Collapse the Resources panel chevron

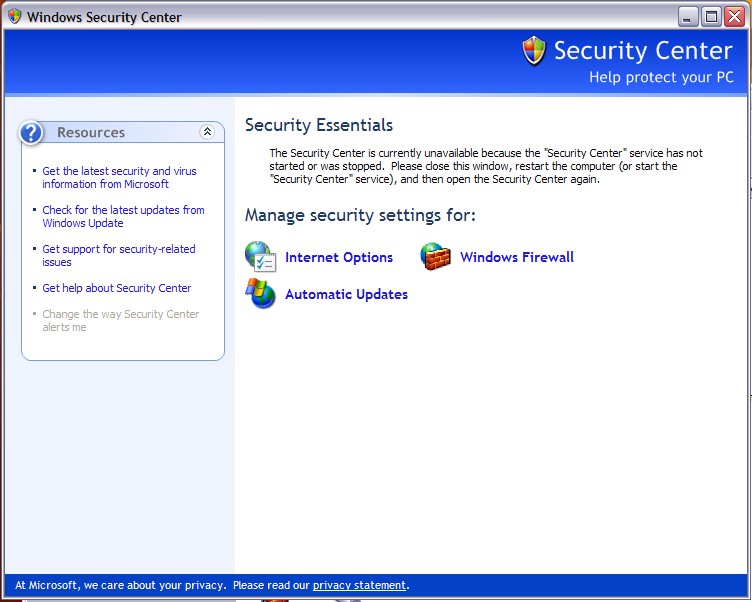point(207,131)
